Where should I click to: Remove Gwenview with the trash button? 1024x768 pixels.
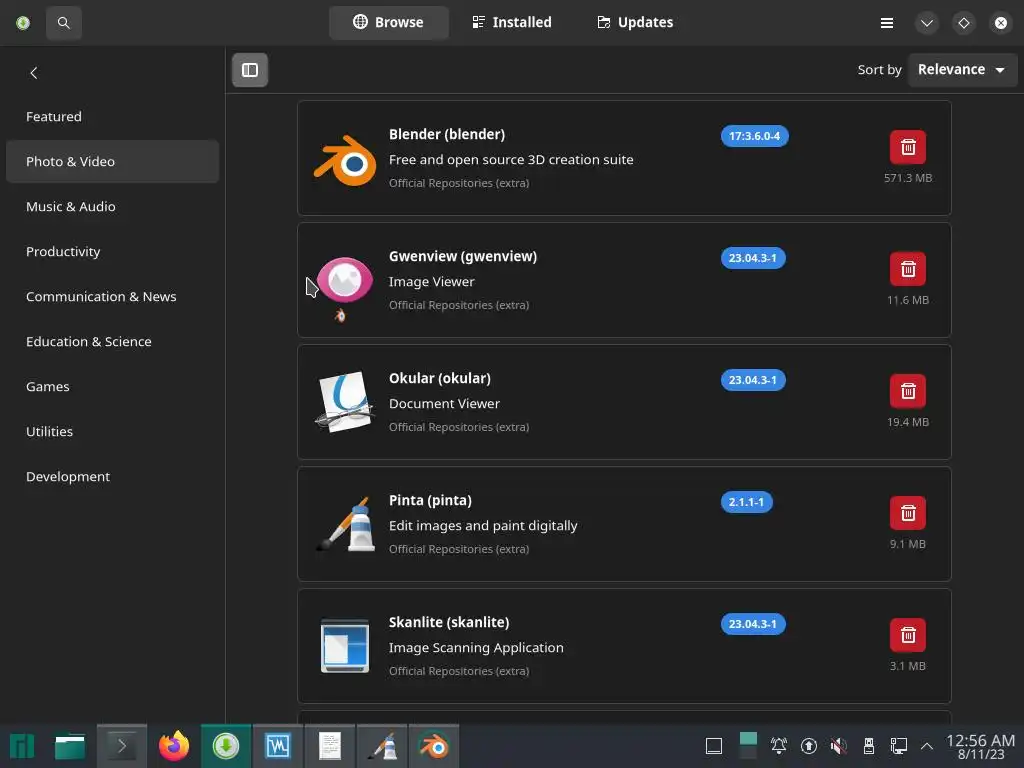[908, 269]
